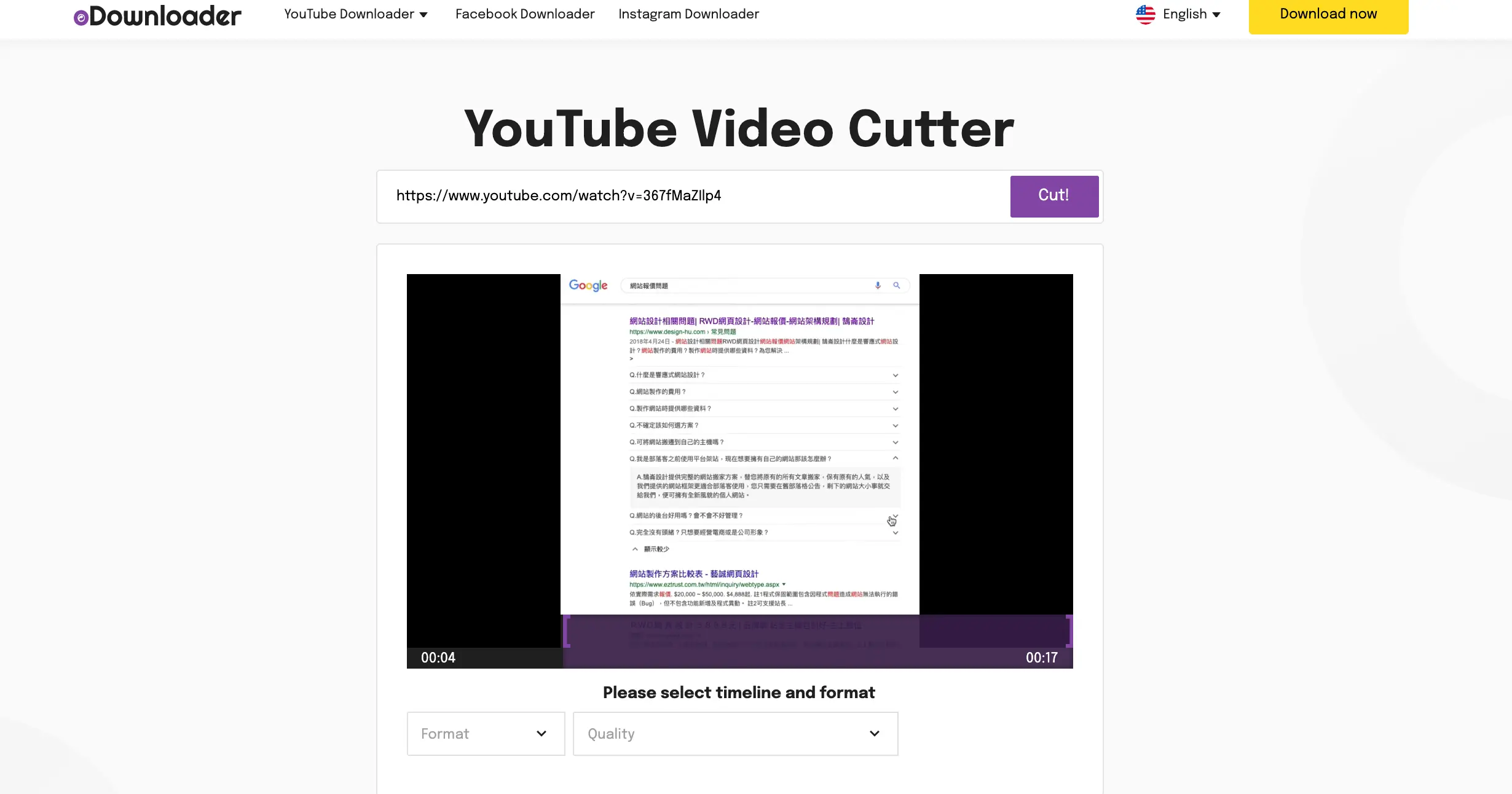
Task: Click the Cut! button
Action: tap(1054, 196)
